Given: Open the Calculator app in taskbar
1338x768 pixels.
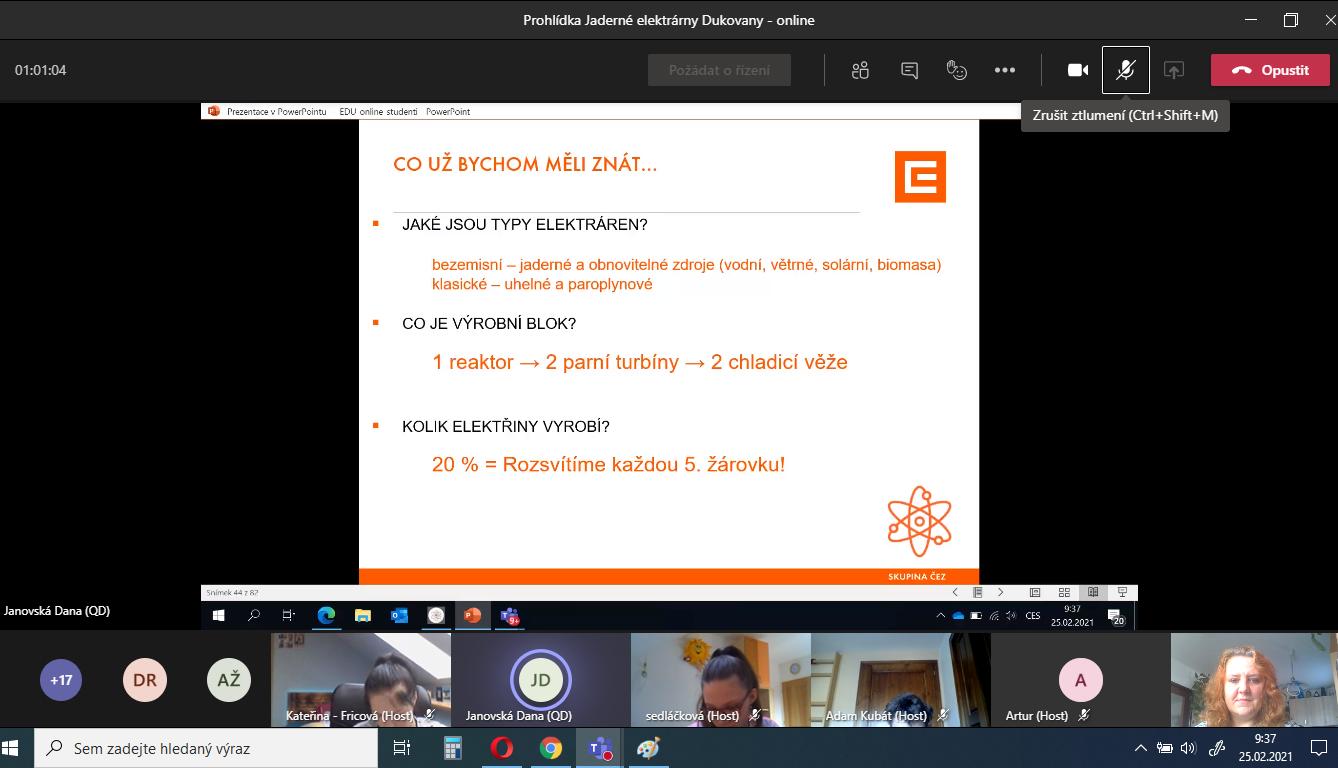Looking at the screenshot, I should [453, 748].
